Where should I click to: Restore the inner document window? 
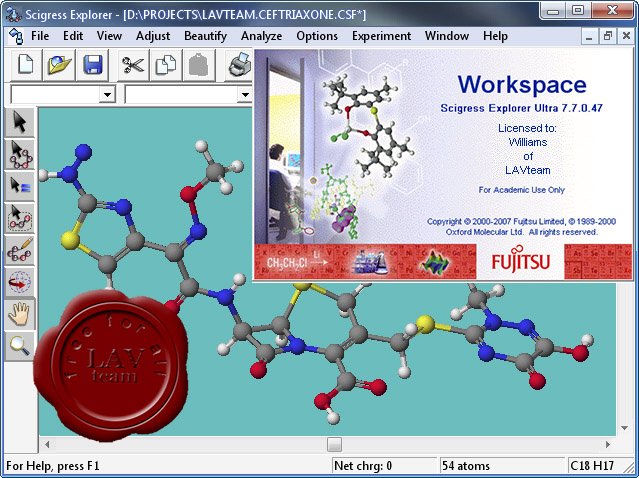[x=607, y=37]
